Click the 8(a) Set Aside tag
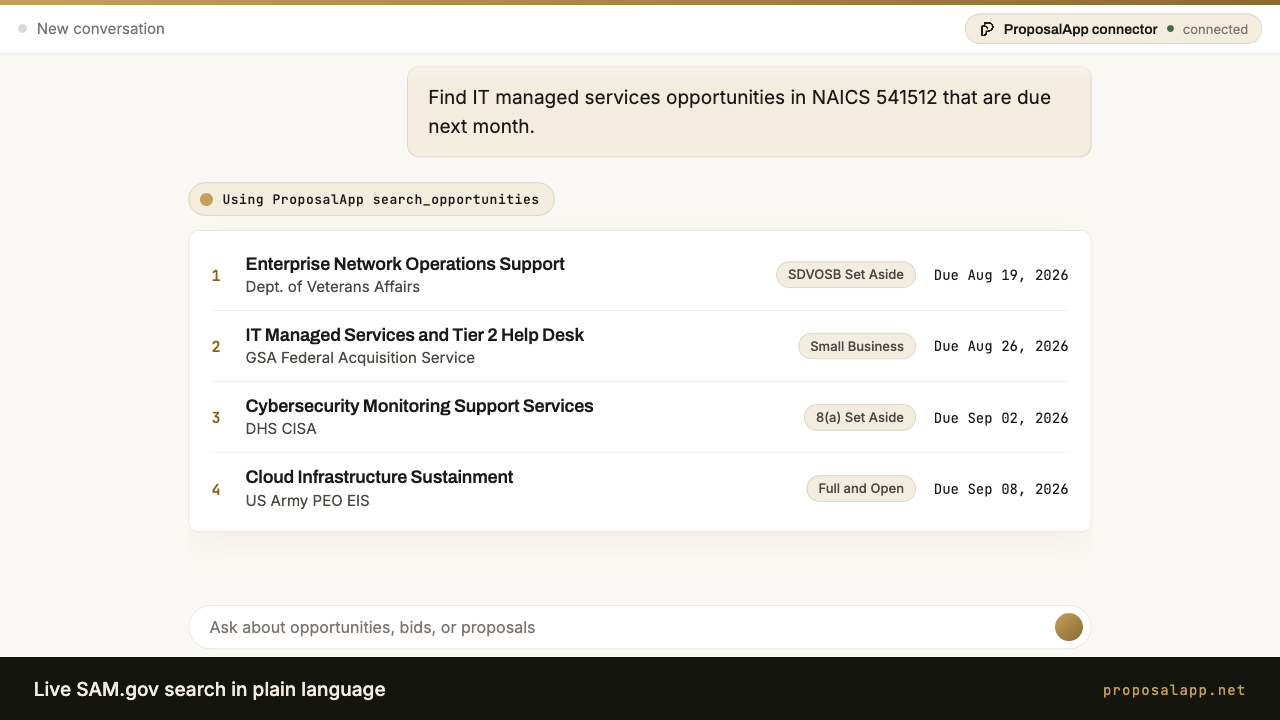This screenshot has height=720, width=1280. coord(860,417)
